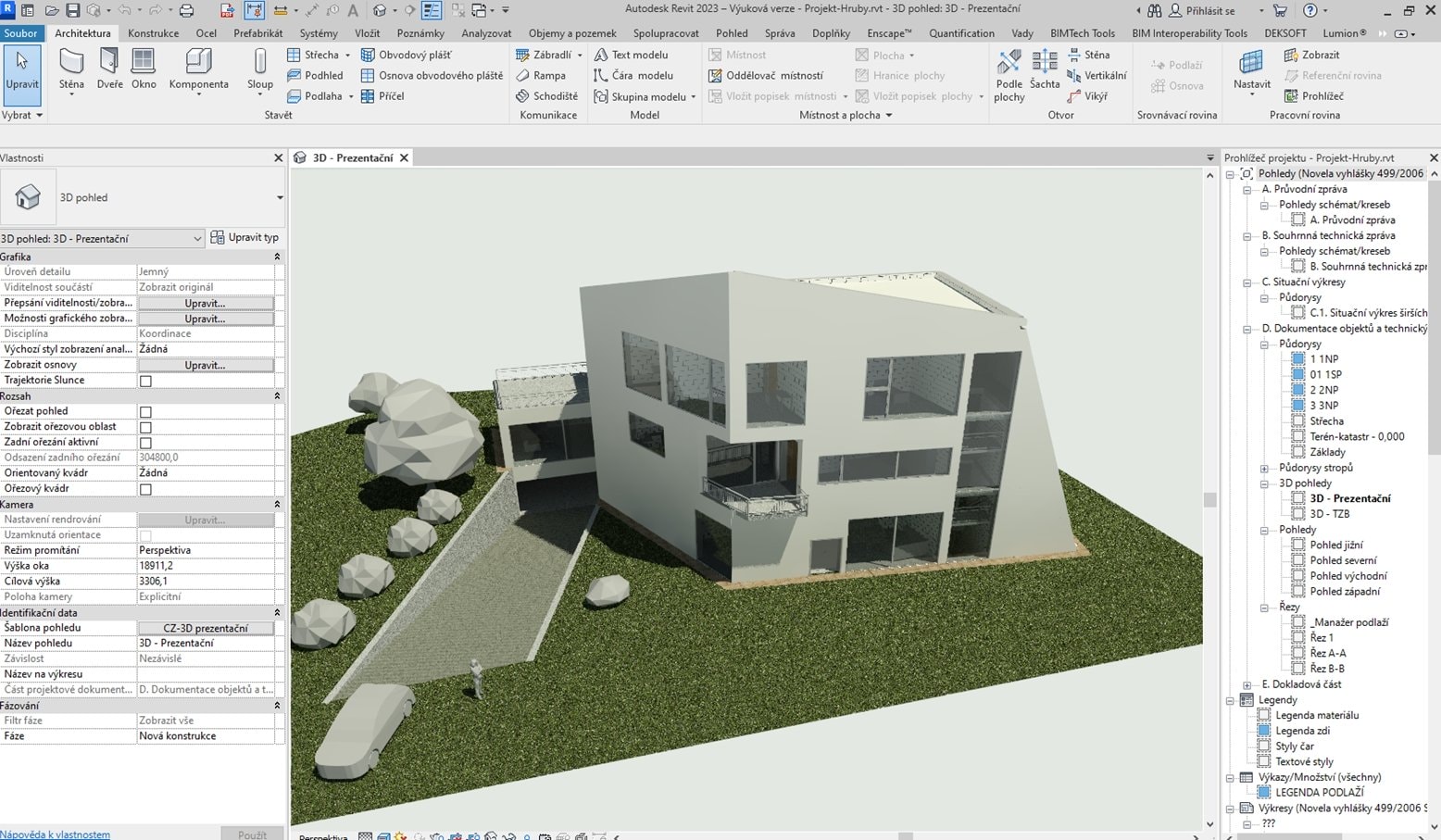
Task: Choose the Okno window tool
Action: (x=144, y=70)
